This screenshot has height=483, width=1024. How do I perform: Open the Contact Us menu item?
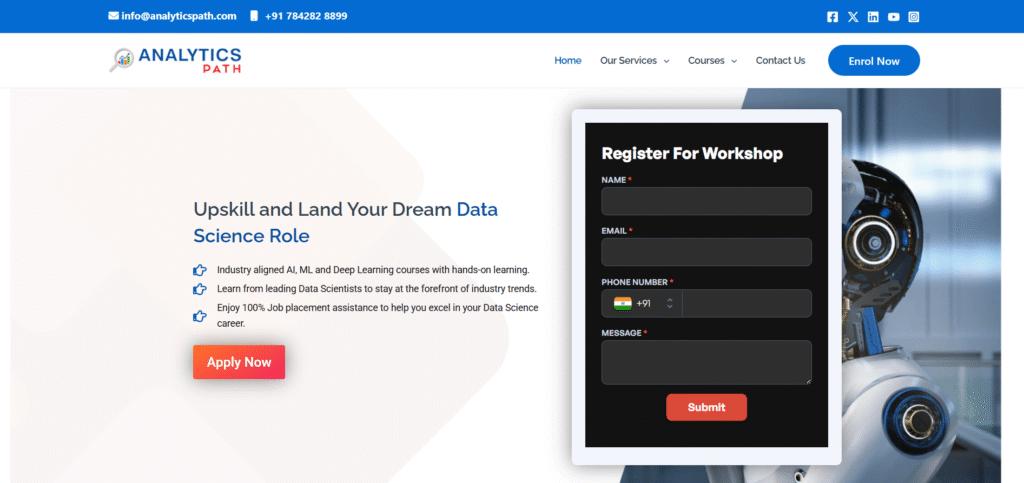pyautogui.click(x=780, y=61)
